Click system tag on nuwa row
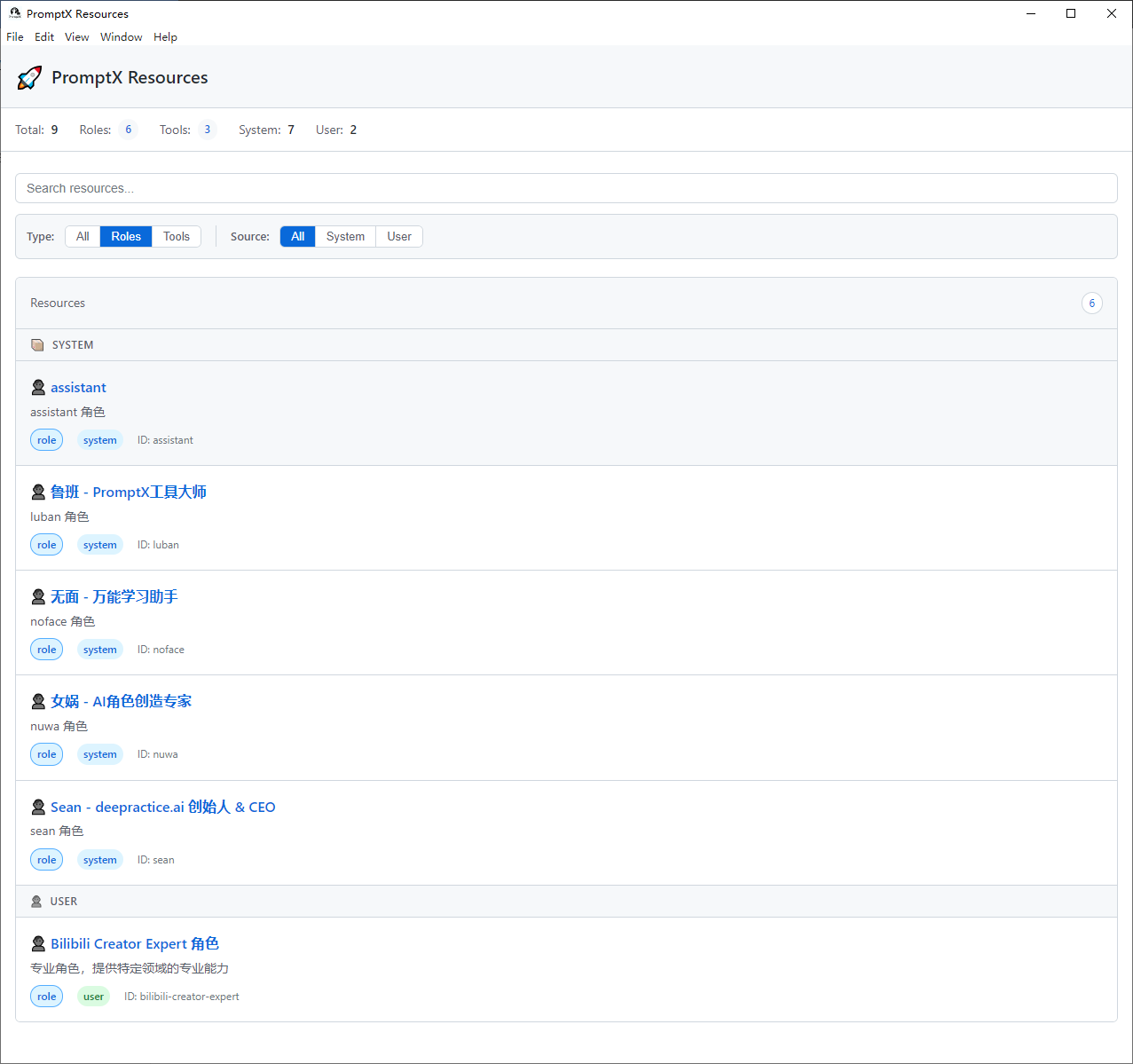The image size is (1133, 1064). 100,754
